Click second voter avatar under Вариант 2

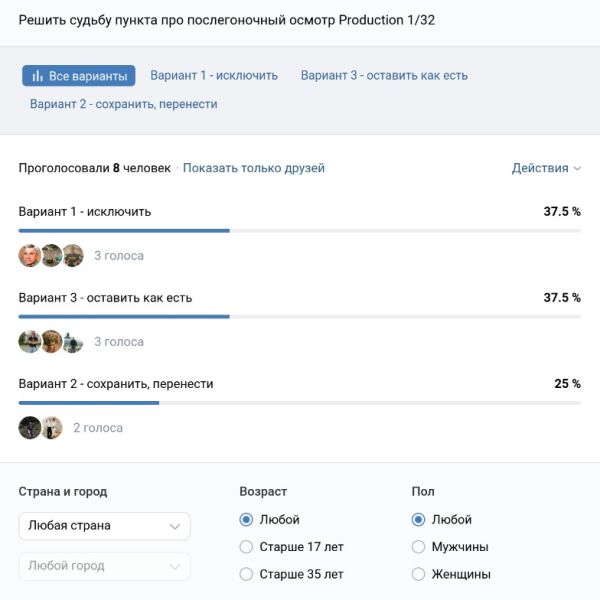(51, 427)
